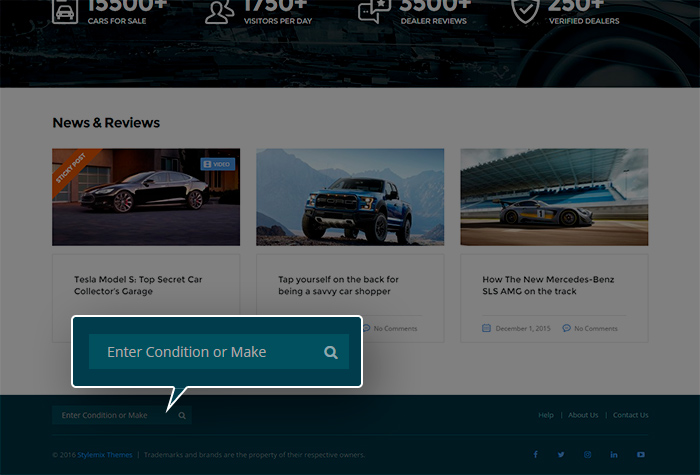Click the verified dealers shield icon

525,10
